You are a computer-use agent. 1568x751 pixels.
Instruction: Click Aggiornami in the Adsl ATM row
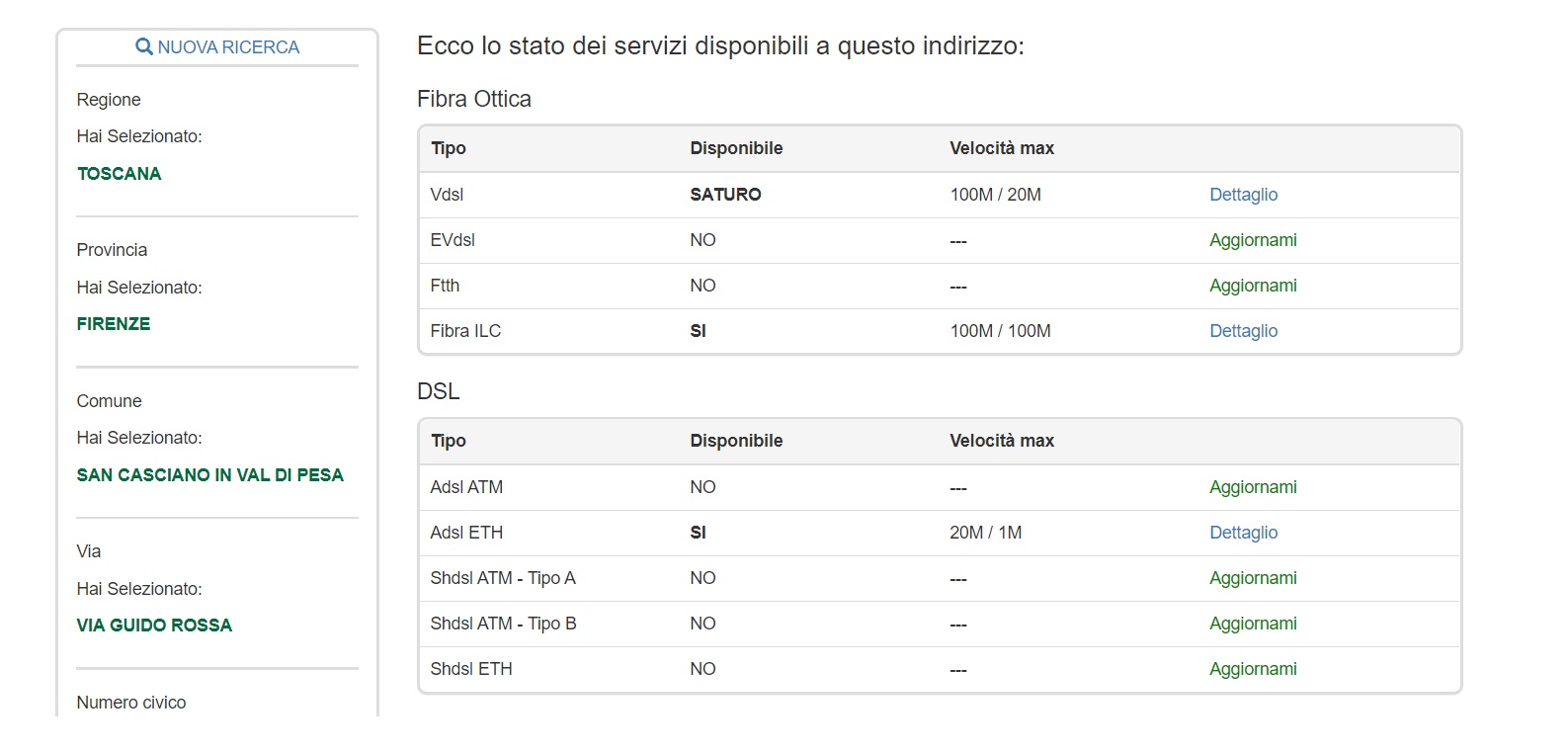[x=1253, y=487]
